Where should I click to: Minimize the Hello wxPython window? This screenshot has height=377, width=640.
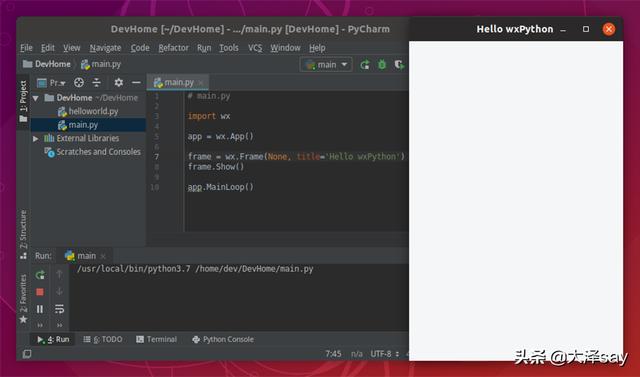[563, 30]
